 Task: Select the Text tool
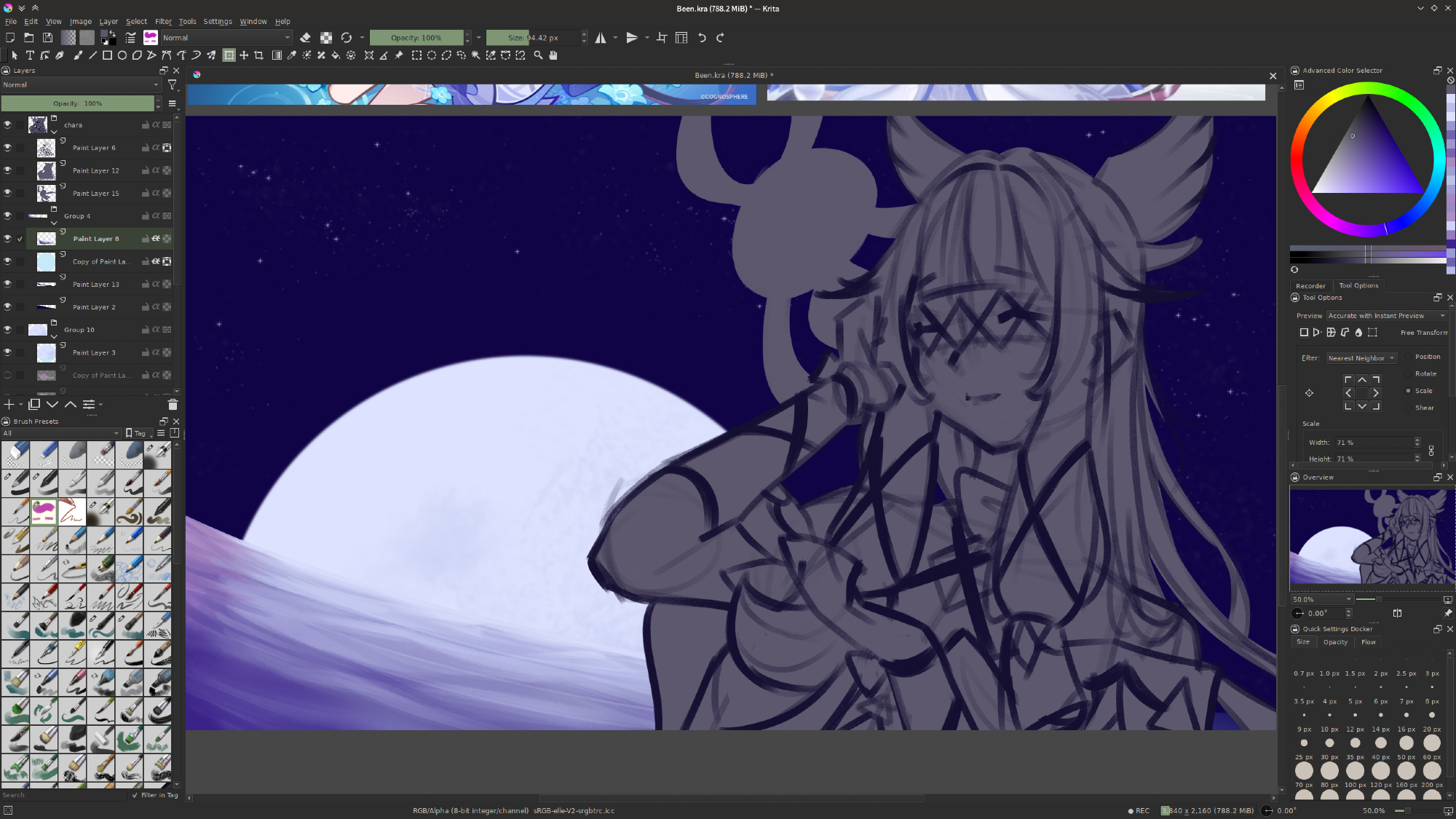click(30, 55)
